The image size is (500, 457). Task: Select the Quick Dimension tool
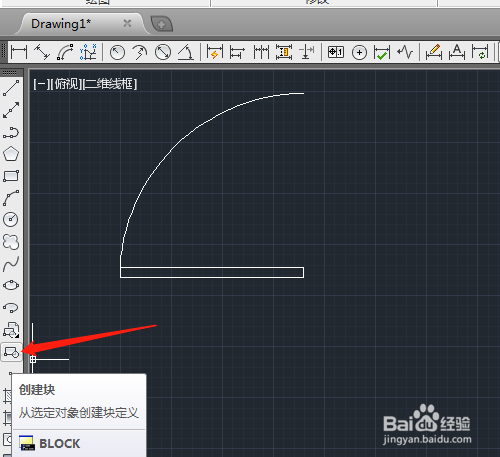pyautogui.click(x=215, y=52)
